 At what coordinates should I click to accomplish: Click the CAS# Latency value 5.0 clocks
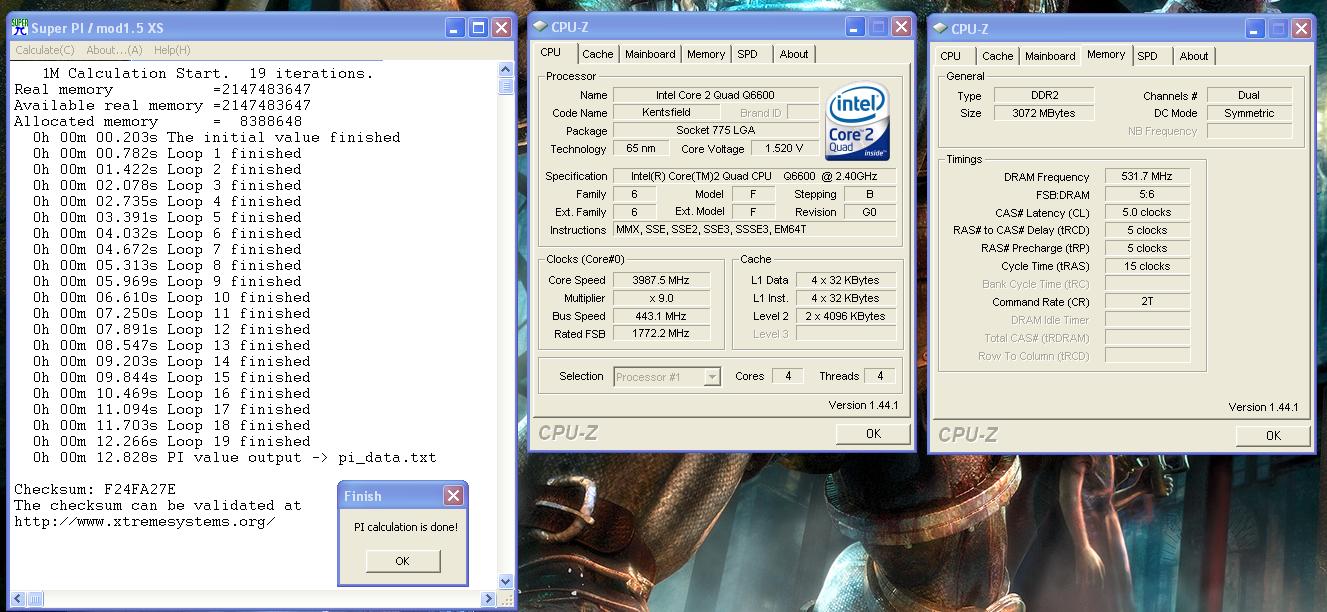pyautogui.click(x=1147, y=213)
